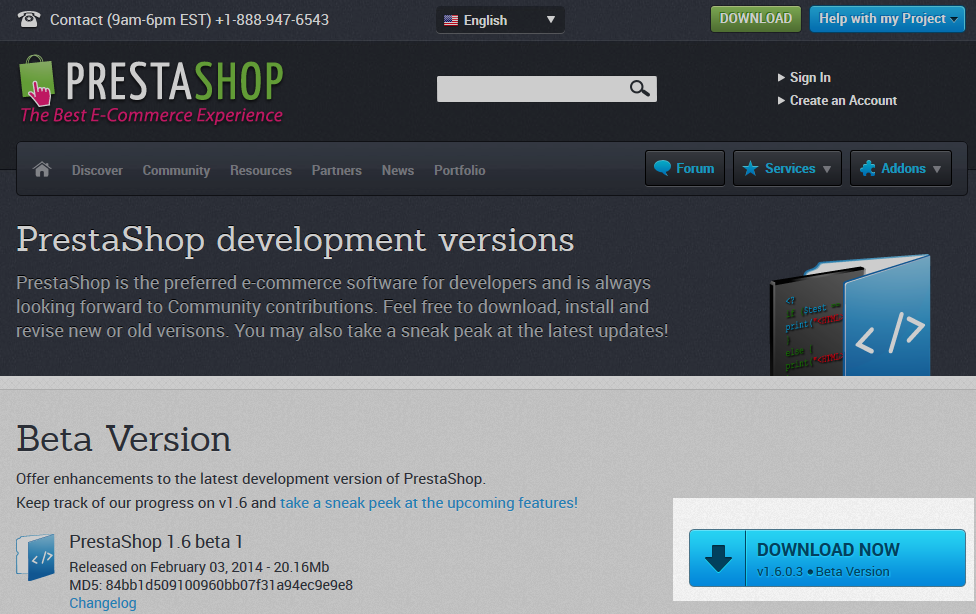Screen dimensions: 976x614
Task: Open the Partners menu
Action: pos(337,170)
